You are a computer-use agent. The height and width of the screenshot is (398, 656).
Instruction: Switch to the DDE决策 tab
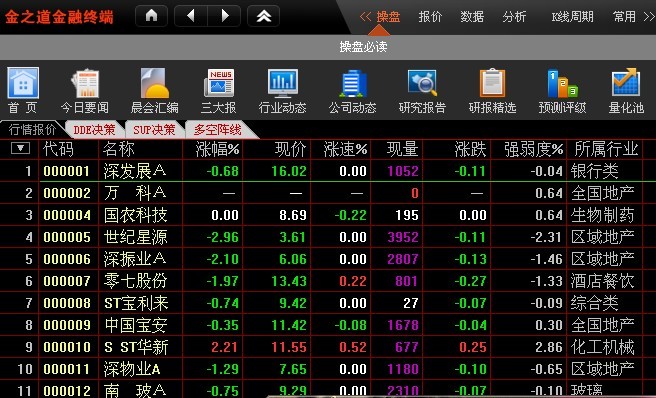click(94, 130)
